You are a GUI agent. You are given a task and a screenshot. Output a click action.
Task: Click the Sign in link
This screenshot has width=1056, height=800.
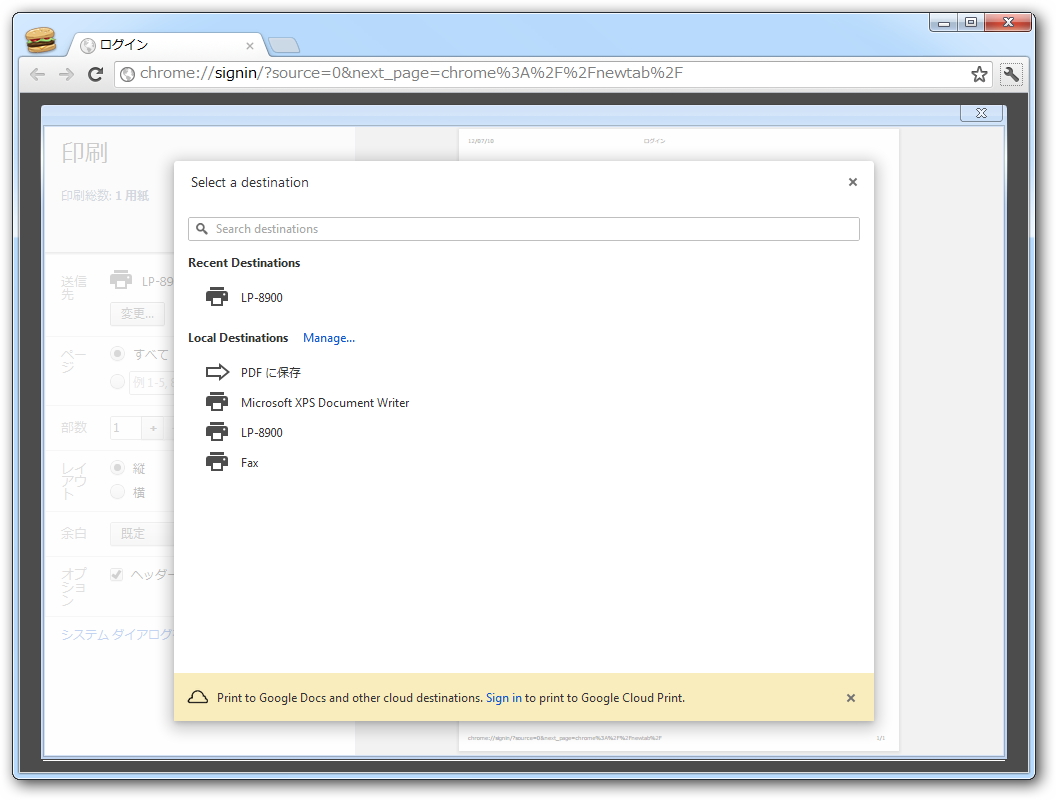[x=504, y=698]
